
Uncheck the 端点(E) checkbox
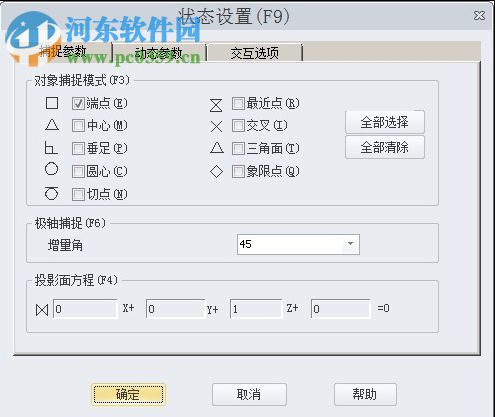click(x=78, y=104)
